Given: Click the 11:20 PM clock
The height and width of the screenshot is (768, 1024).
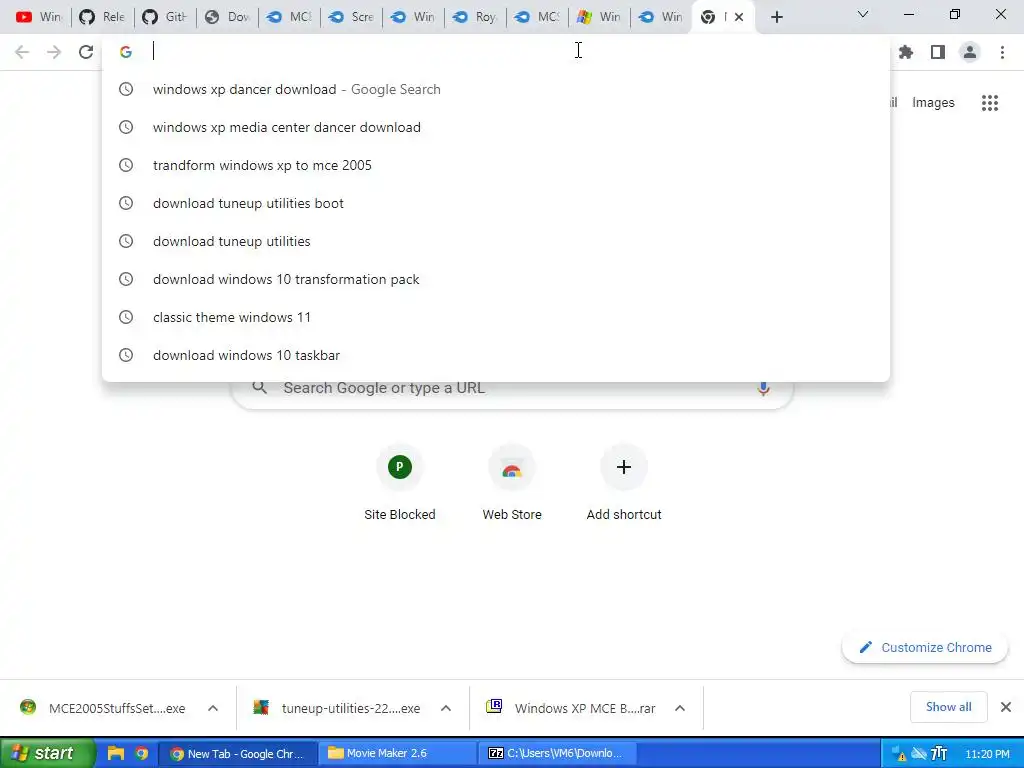Looking at the screenshot, I should 987,754.
